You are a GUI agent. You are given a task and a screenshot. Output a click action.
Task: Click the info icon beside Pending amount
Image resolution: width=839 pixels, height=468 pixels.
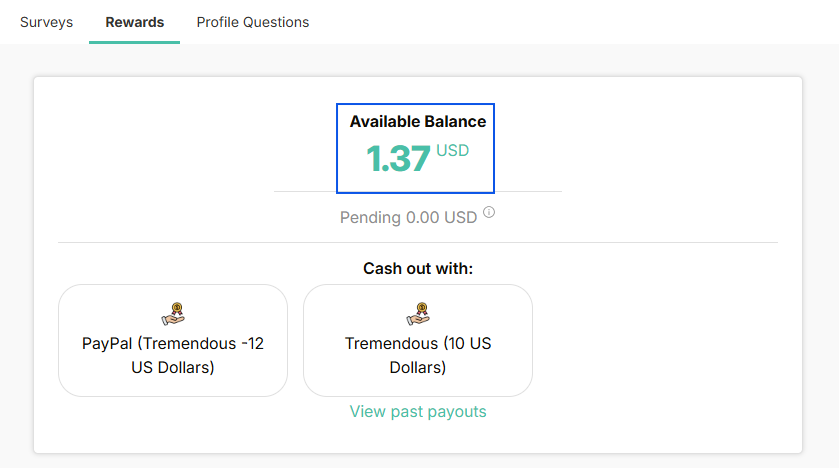tap(489, 213)
